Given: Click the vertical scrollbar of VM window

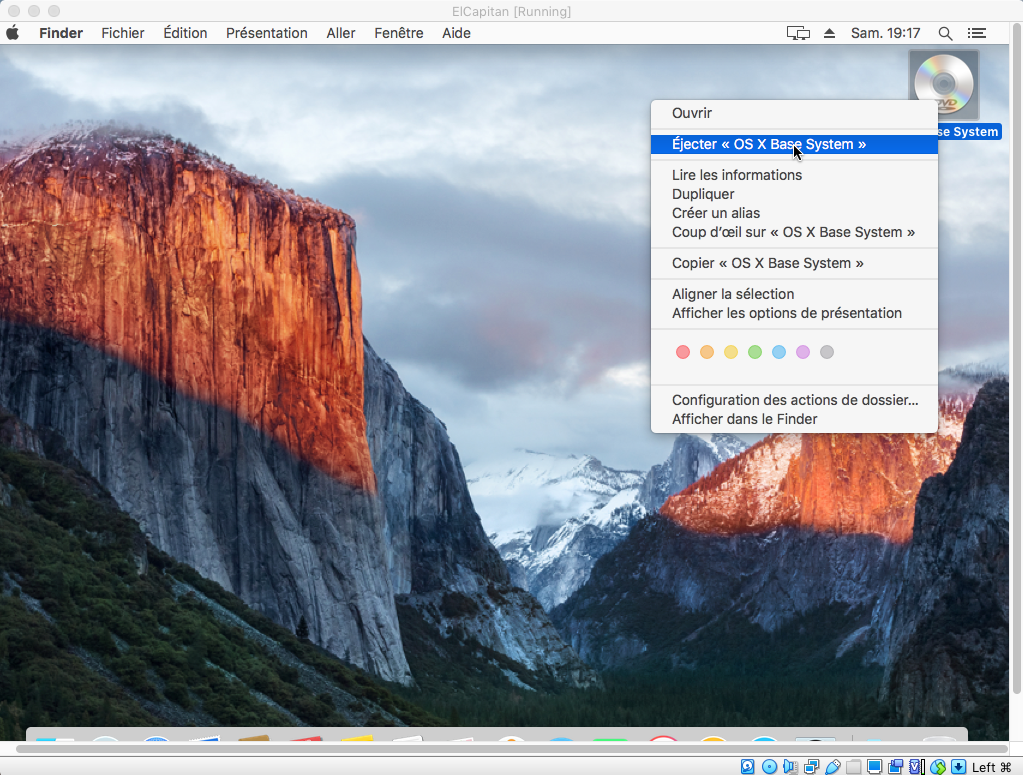Looking at the screenshot, I should (x=1016, y=359).
